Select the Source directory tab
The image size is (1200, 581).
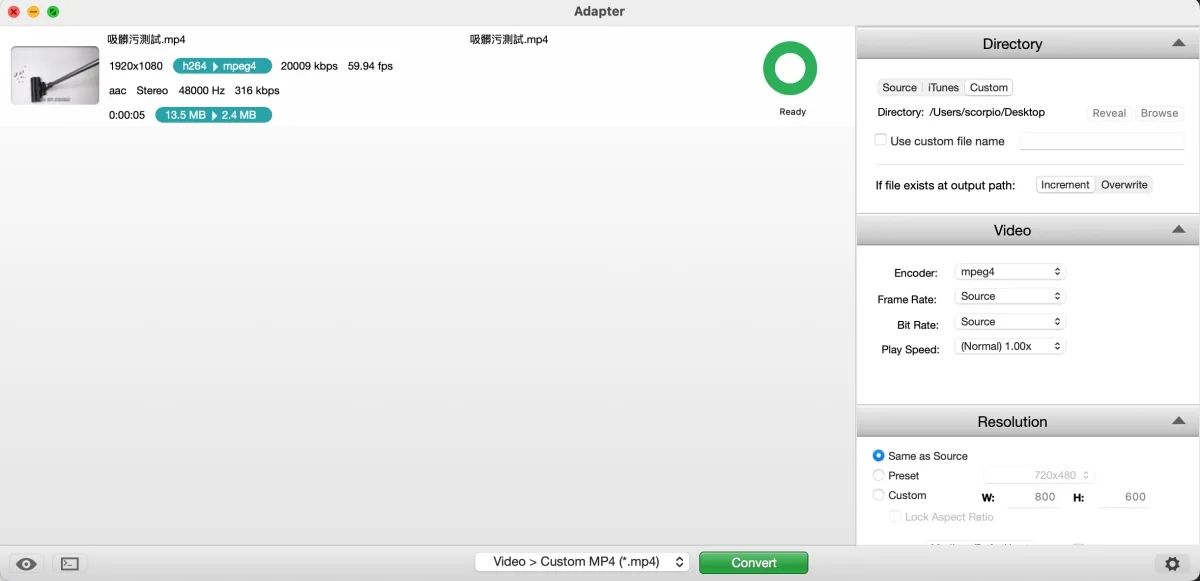point(900,88)
